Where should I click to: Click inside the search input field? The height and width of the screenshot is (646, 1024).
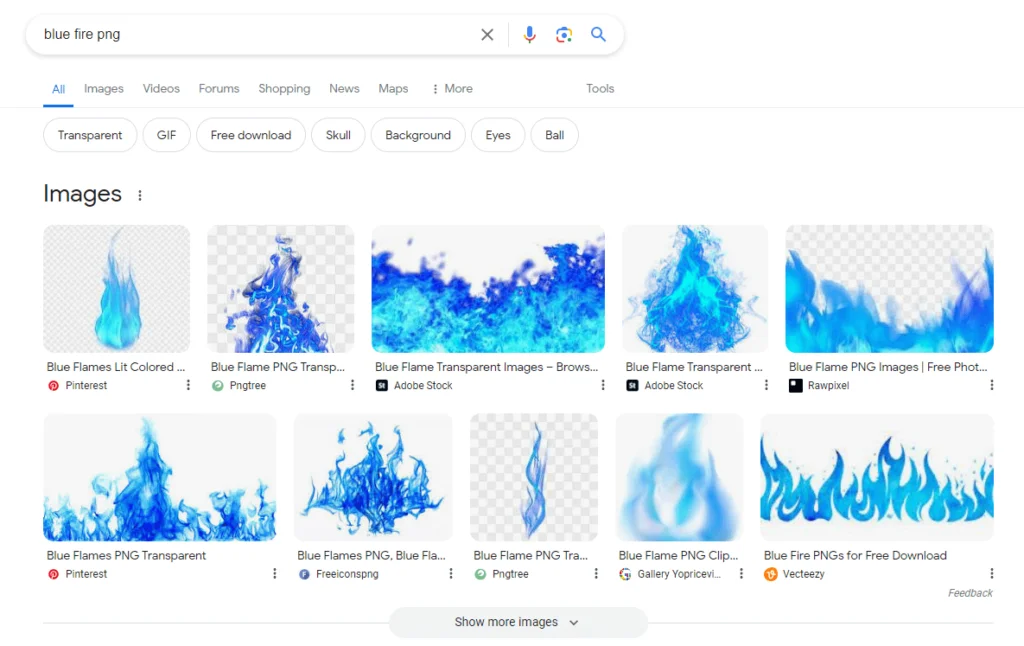coord(250,35)
